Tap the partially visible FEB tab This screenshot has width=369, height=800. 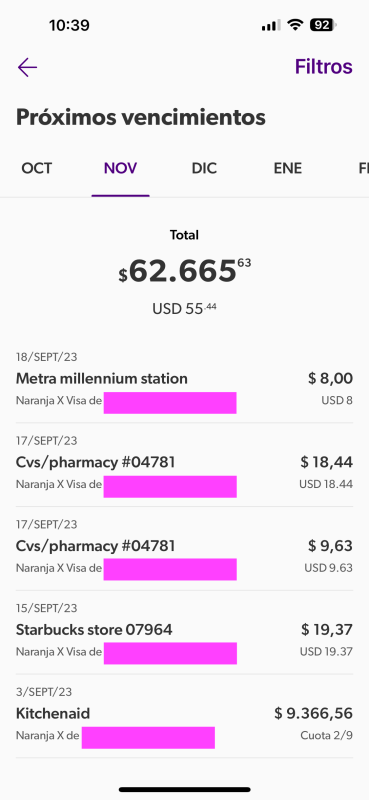(363, 168)
